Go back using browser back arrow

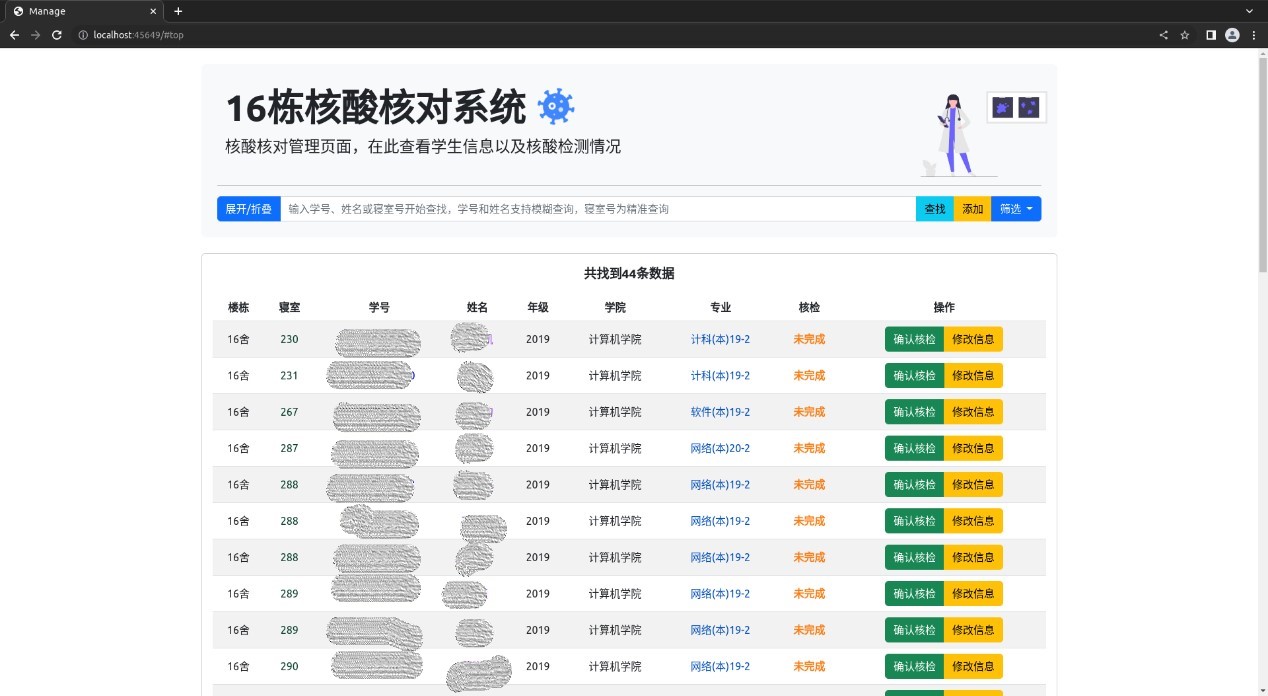[14, 35]
